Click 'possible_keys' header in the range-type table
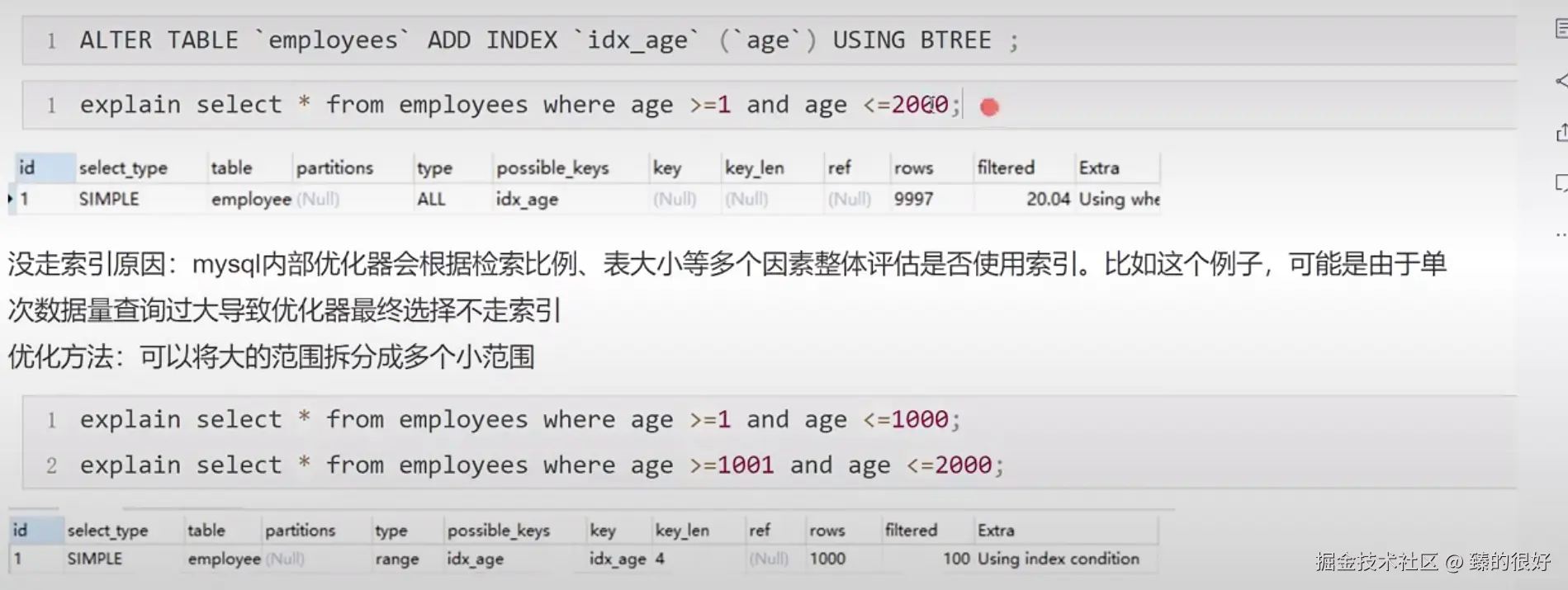 (498, 530)
